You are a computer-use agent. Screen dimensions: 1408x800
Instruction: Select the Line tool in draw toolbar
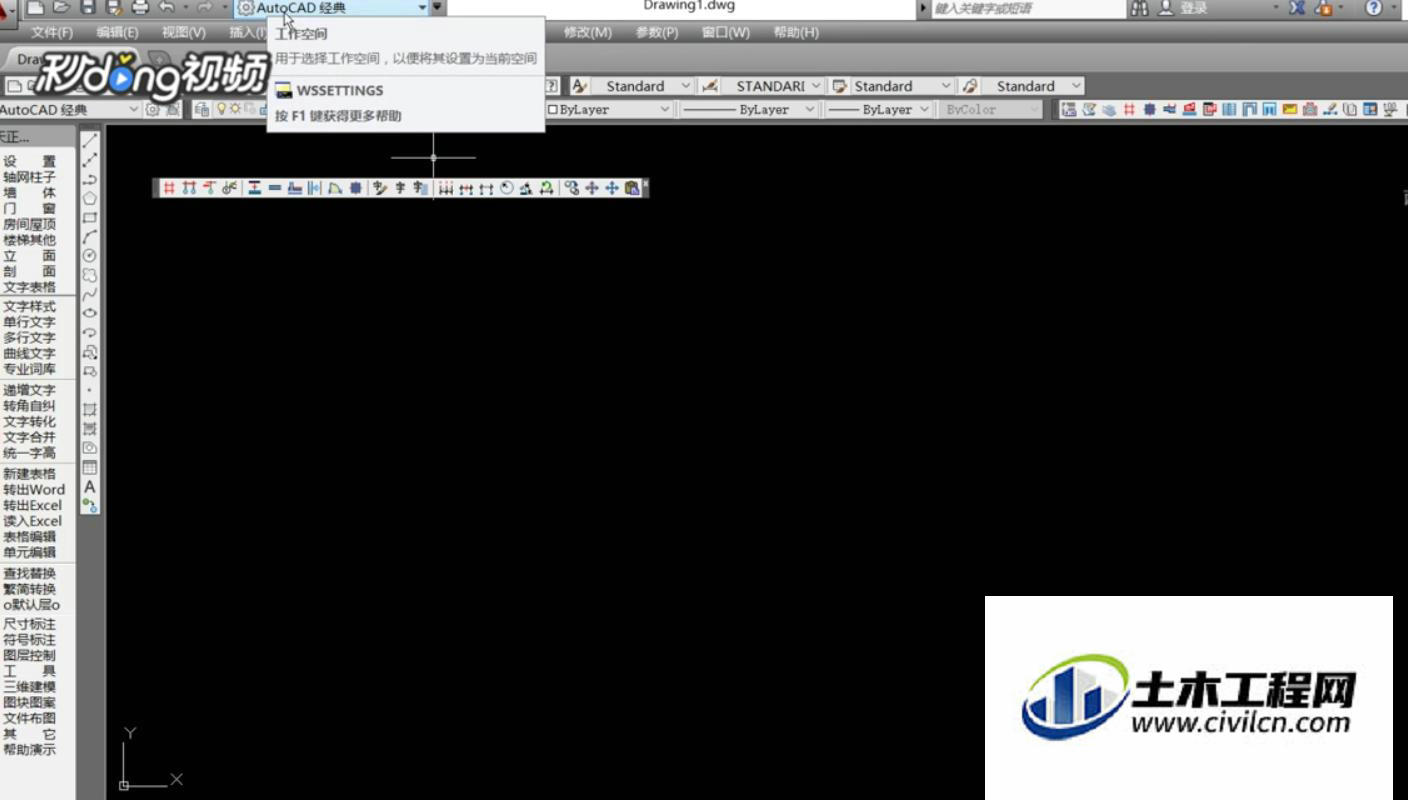click(90, 141)
